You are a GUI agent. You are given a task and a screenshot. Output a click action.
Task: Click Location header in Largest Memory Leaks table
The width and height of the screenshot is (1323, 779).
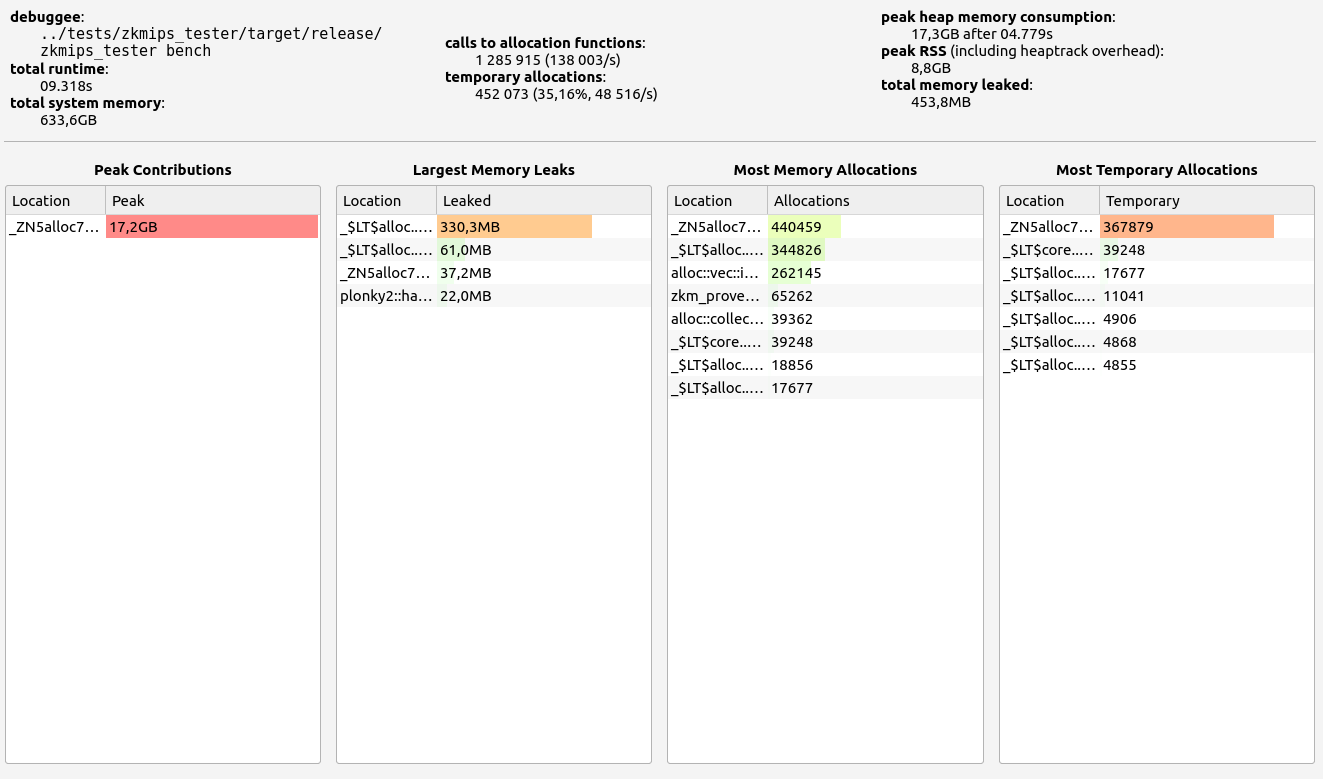(387, 200)
